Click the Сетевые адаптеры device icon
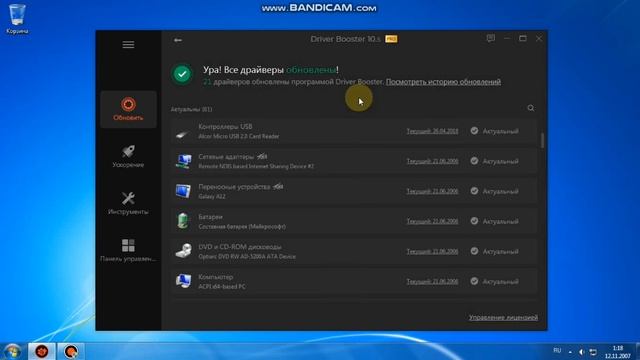The width and height of the screenshot is (640, 360). (183, 162)
